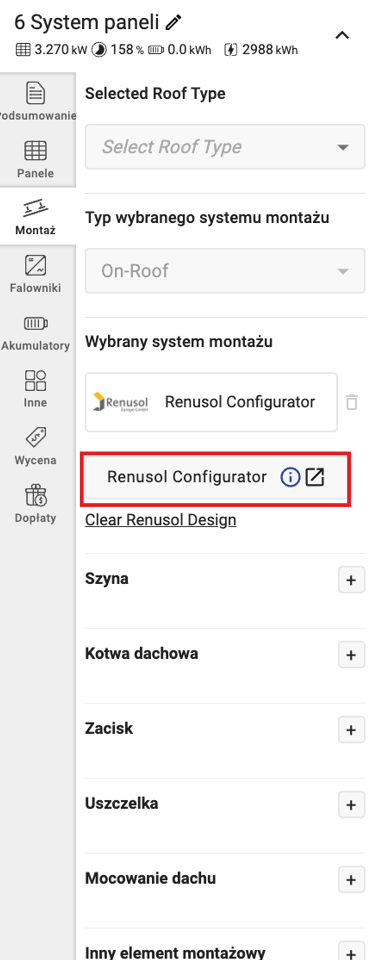The height and width of the screenshot is (960, 368).
Task: Open the Falowniki inverter section
Action: [x=36, y=274]
